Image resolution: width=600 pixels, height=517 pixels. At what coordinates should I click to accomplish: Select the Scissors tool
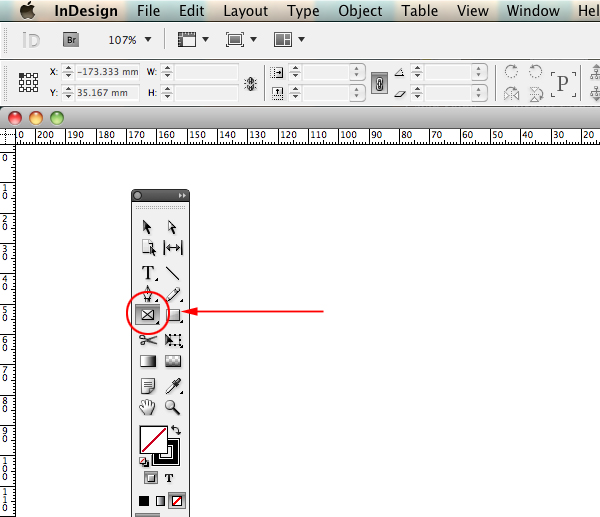coord(148,339)
